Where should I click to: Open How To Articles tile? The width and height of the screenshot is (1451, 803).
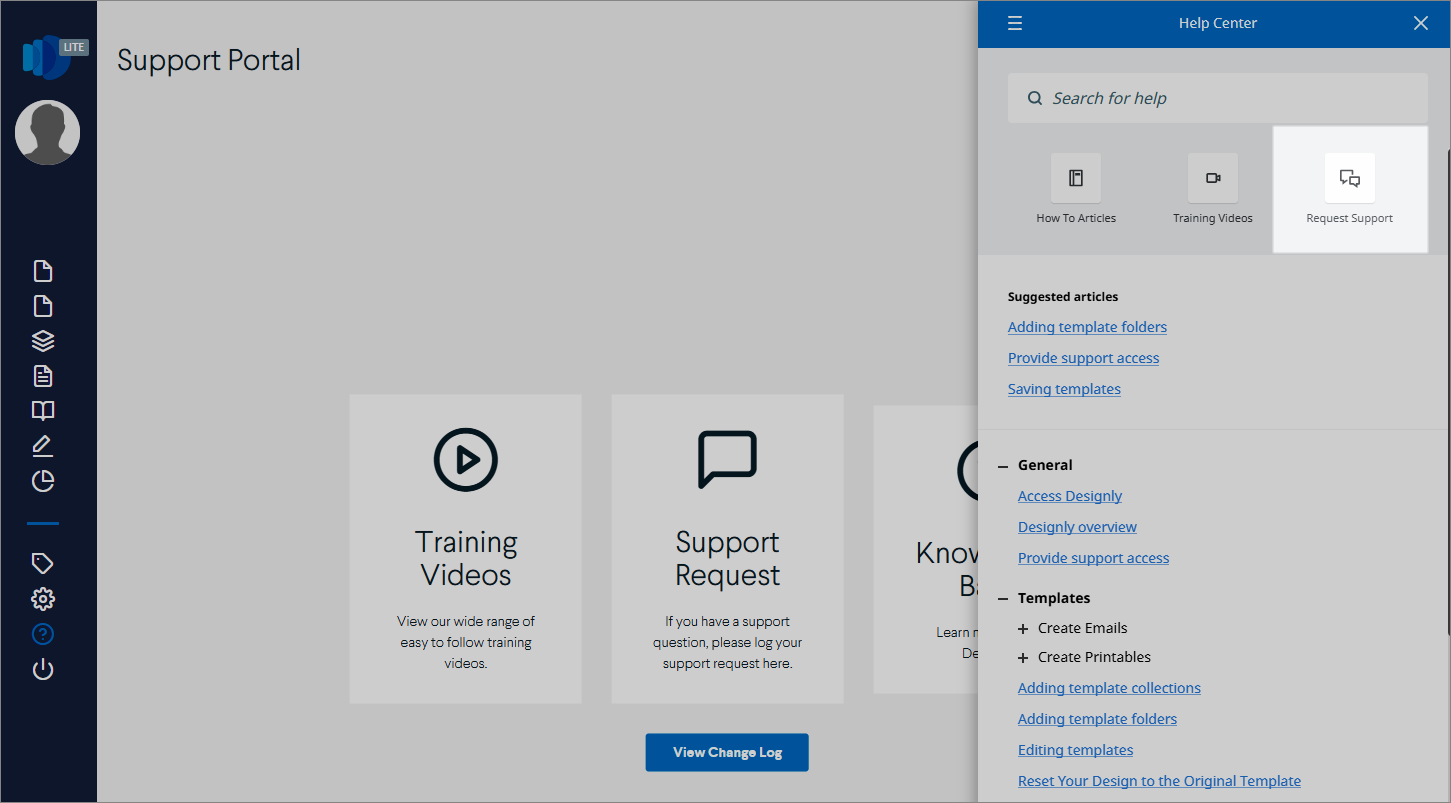coord(1076,189)
